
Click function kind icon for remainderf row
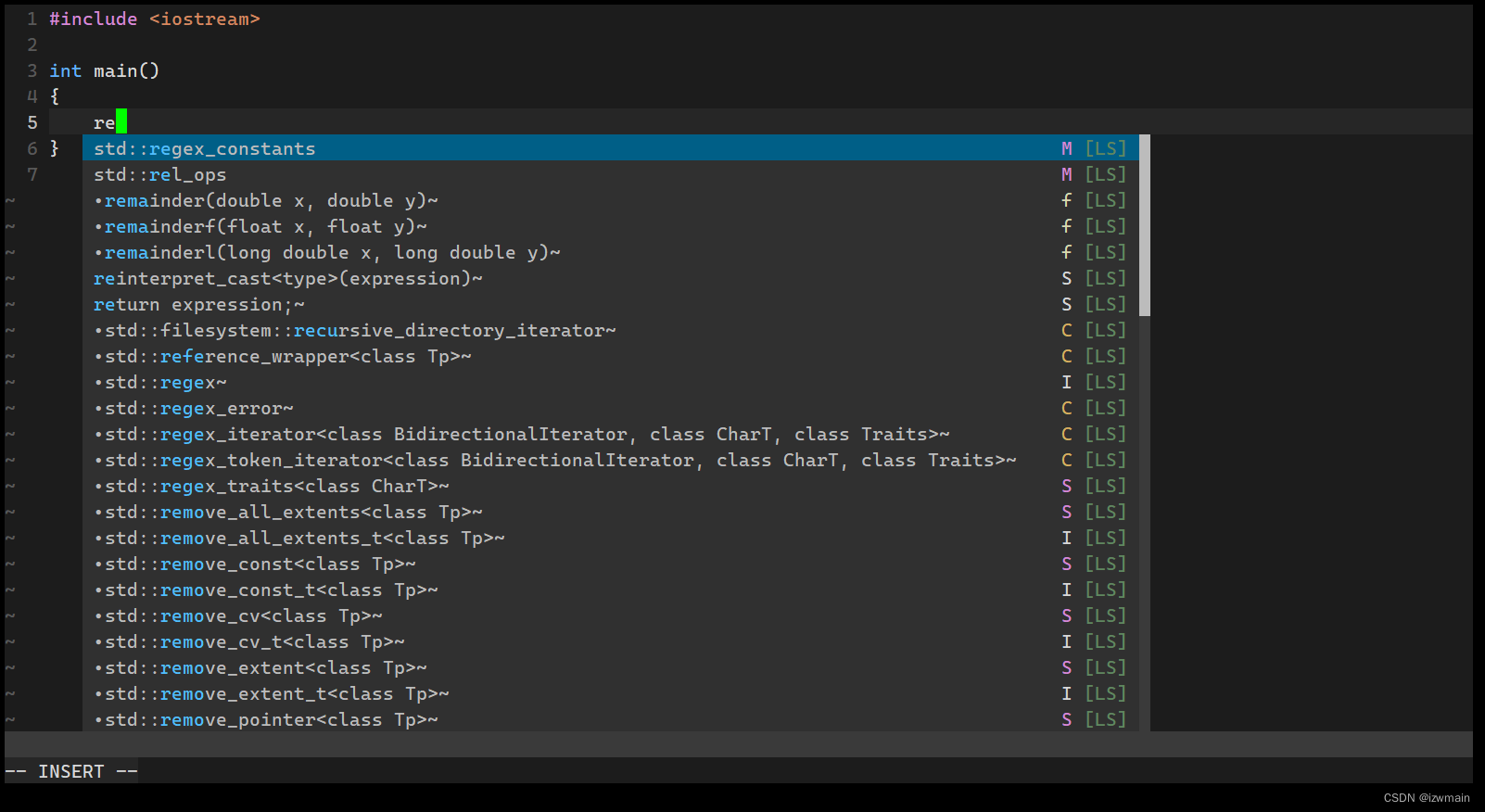tap(1067, 226)
